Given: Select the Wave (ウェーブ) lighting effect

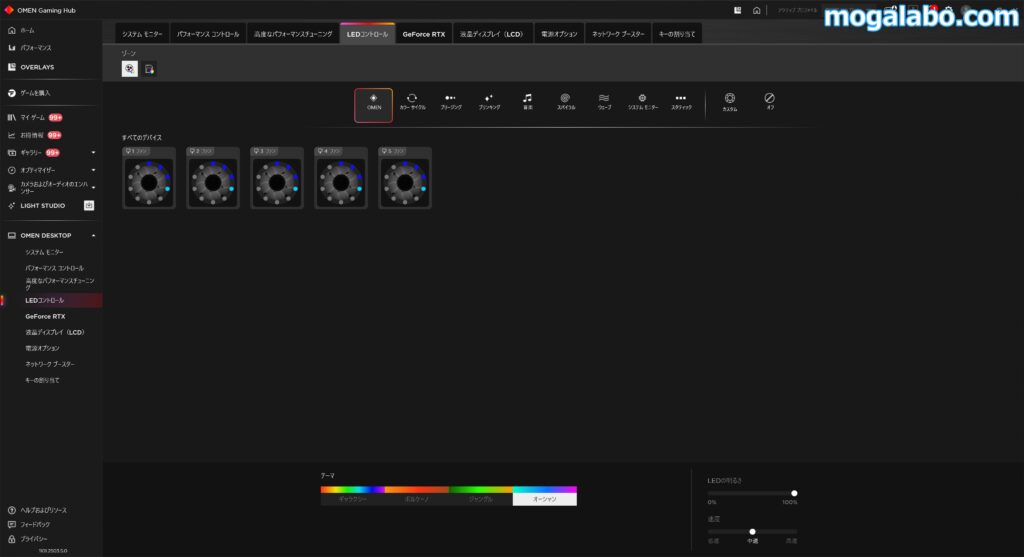Looking at the screenshot, I should [x=604, y=102].
